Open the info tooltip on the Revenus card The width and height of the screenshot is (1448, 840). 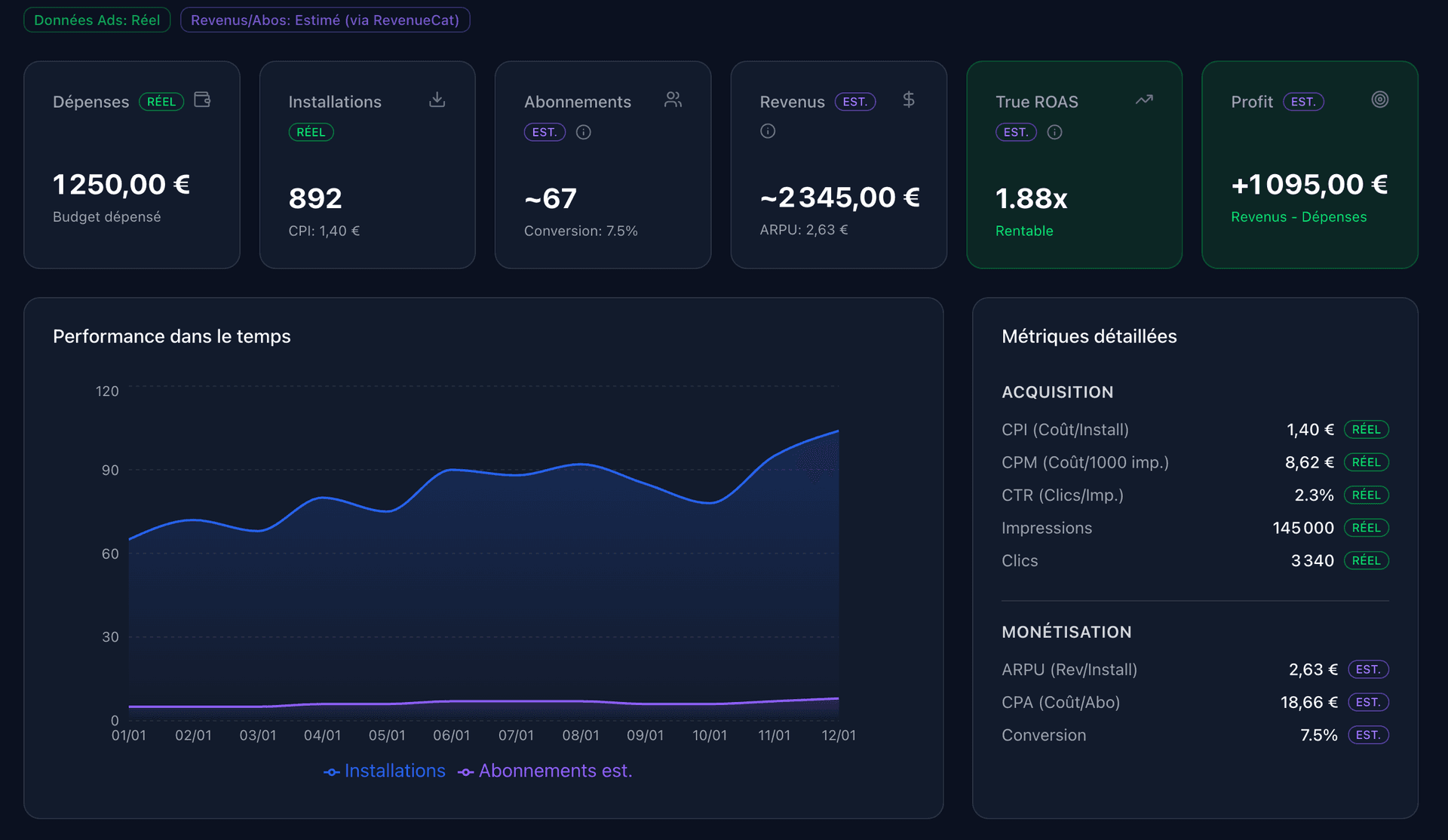pos(768,130)
